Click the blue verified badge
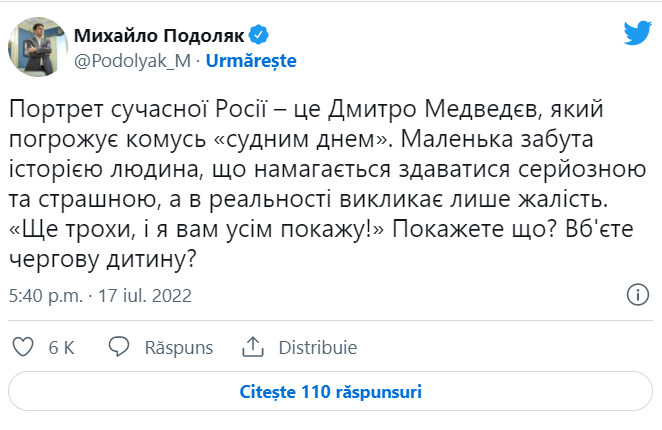This screenshot has width=662, height=430. coord(257,36)
